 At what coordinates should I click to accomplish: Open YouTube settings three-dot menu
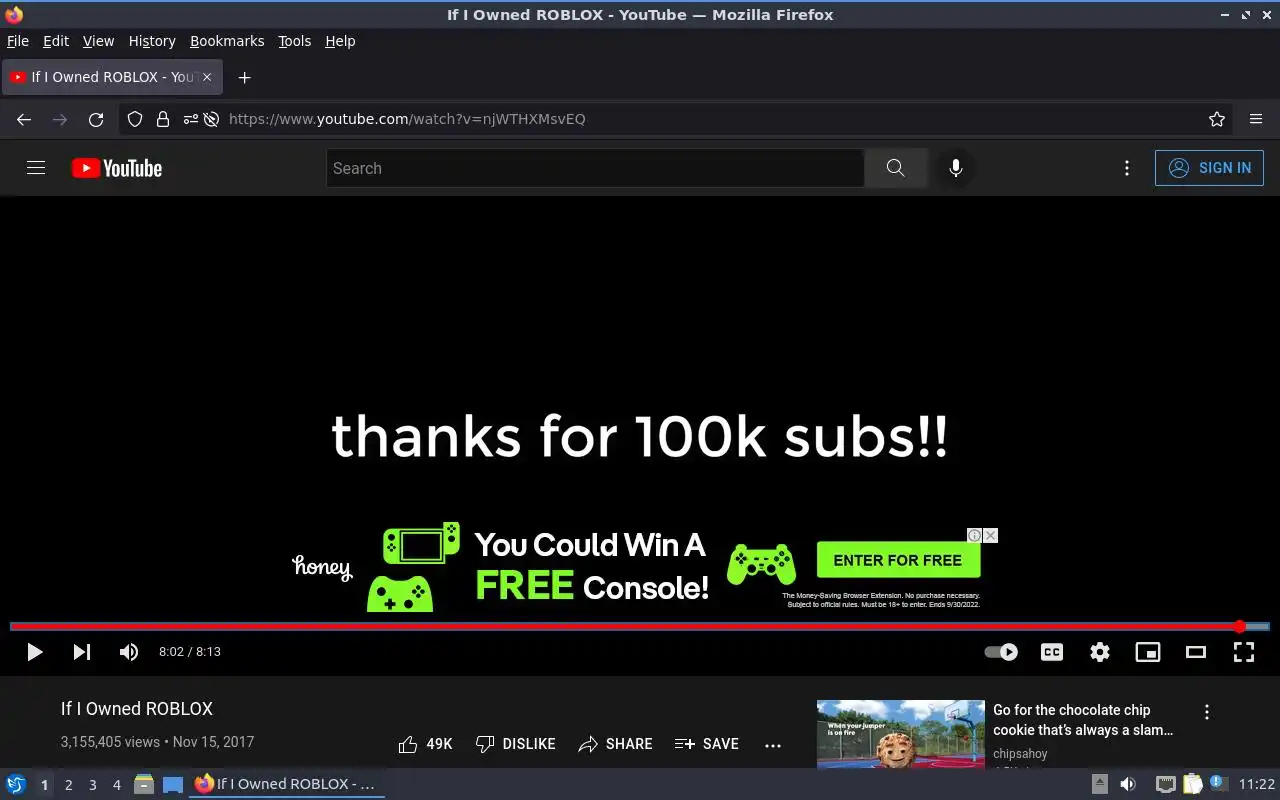point(1127,168)
